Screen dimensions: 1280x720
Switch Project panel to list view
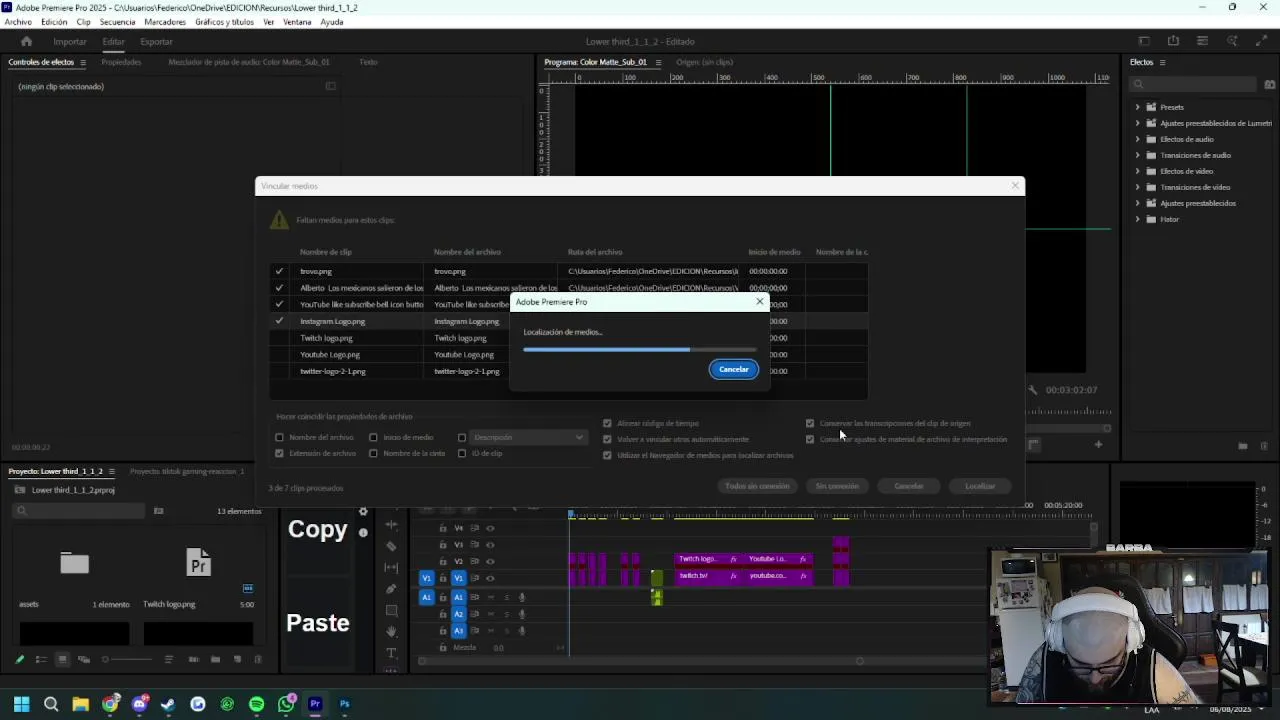(x=41, y=659)
